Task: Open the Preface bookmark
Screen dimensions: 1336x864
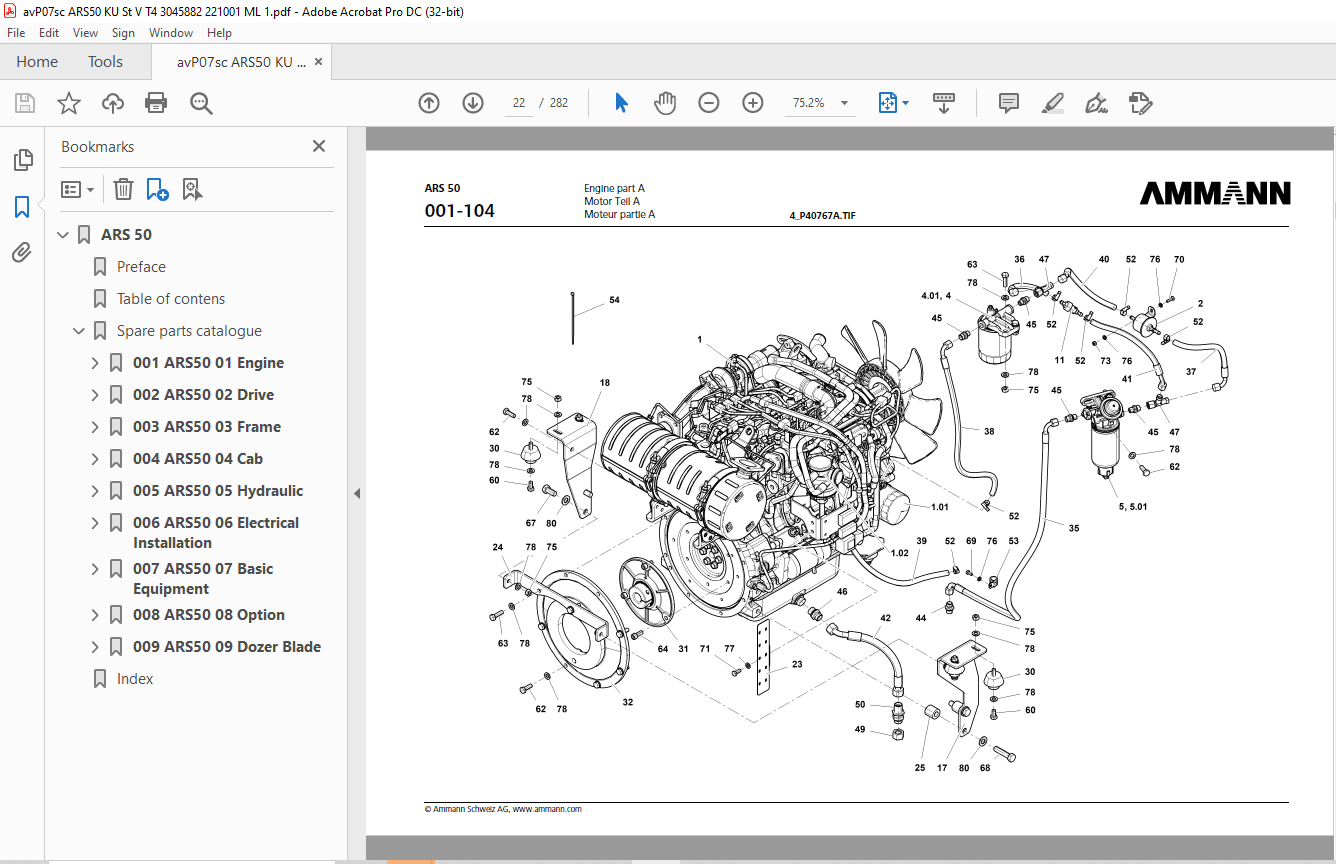Action: [x=141, y=267]
